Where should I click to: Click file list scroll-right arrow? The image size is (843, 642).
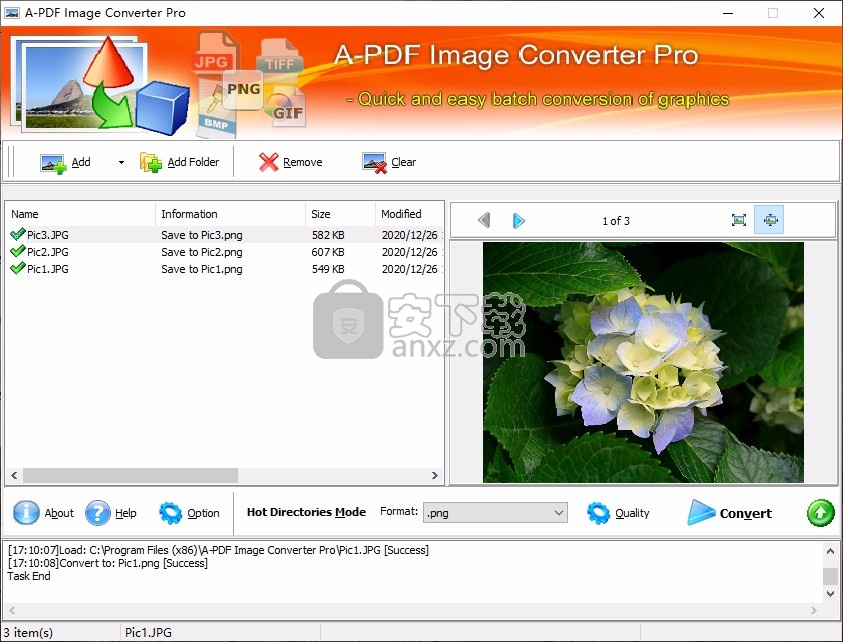(434, 475)
